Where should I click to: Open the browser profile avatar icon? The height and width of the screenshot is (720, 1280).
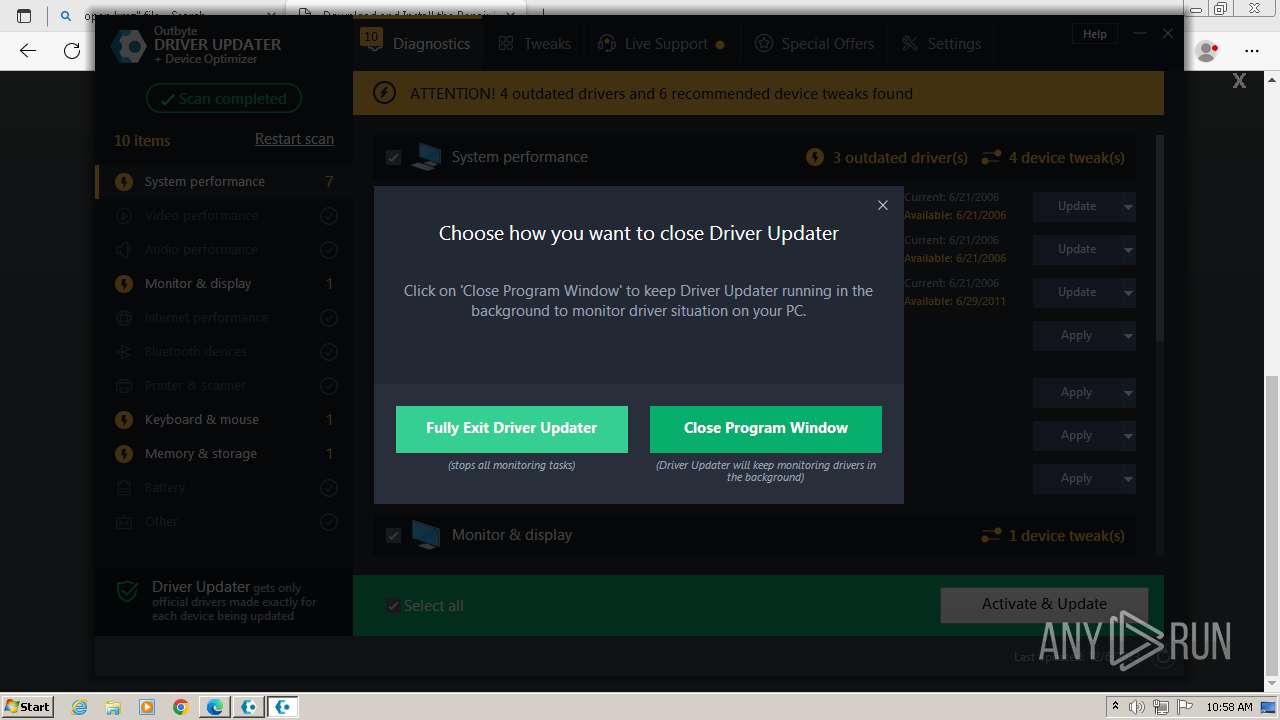1206,50
